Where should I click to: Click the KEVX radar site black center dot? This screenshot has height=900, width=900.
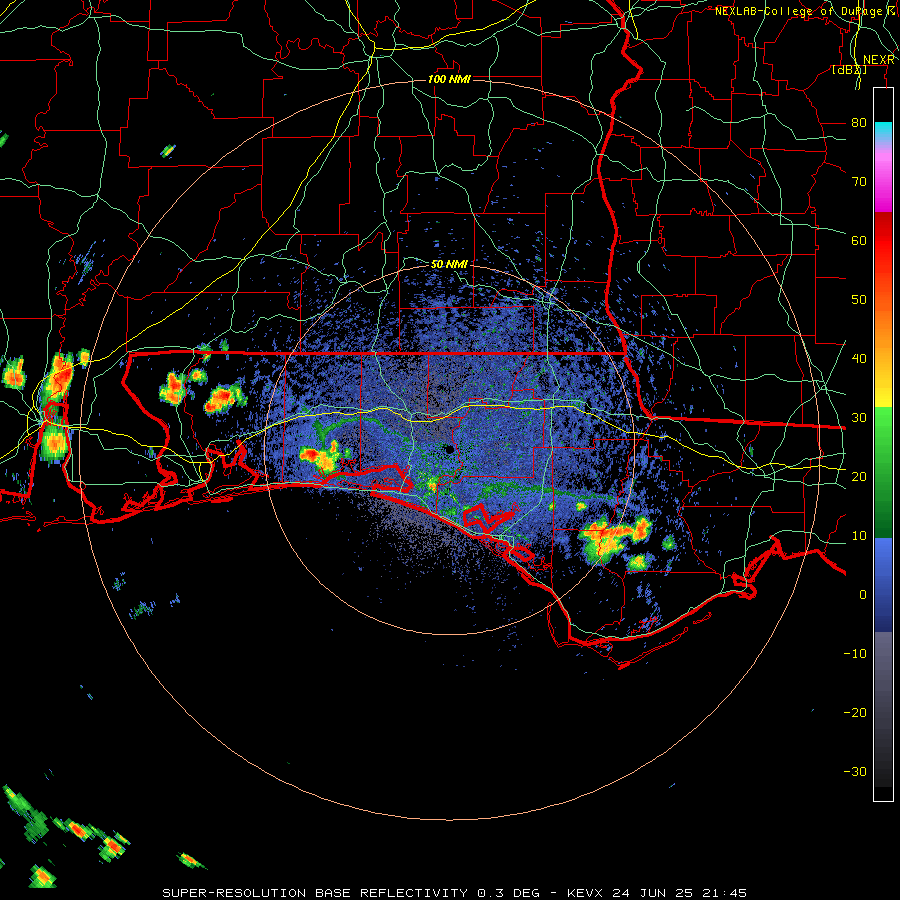(x=449, y=449)
